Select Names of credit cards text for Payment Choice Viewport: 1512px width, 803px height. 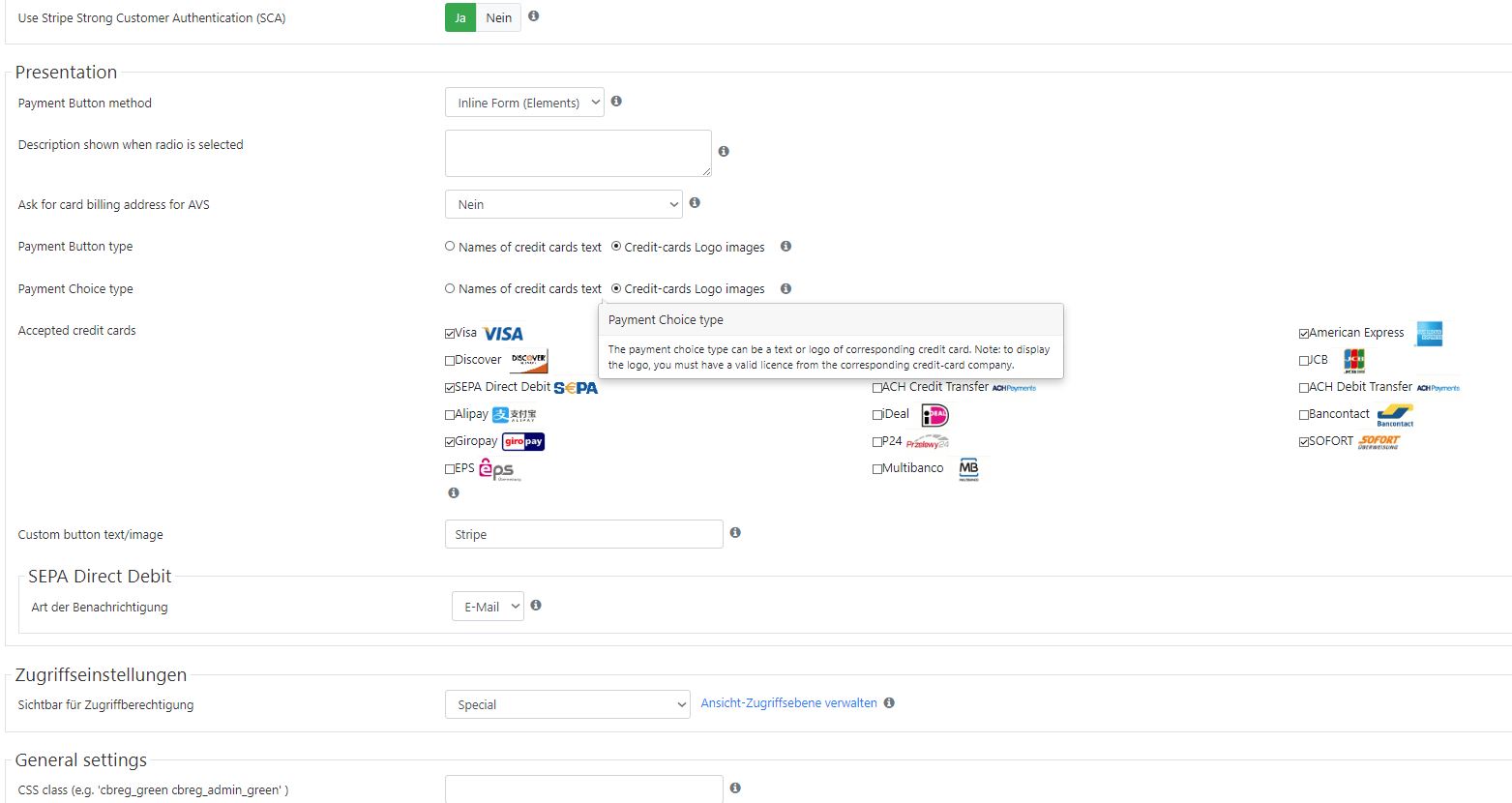pos(450,288)
